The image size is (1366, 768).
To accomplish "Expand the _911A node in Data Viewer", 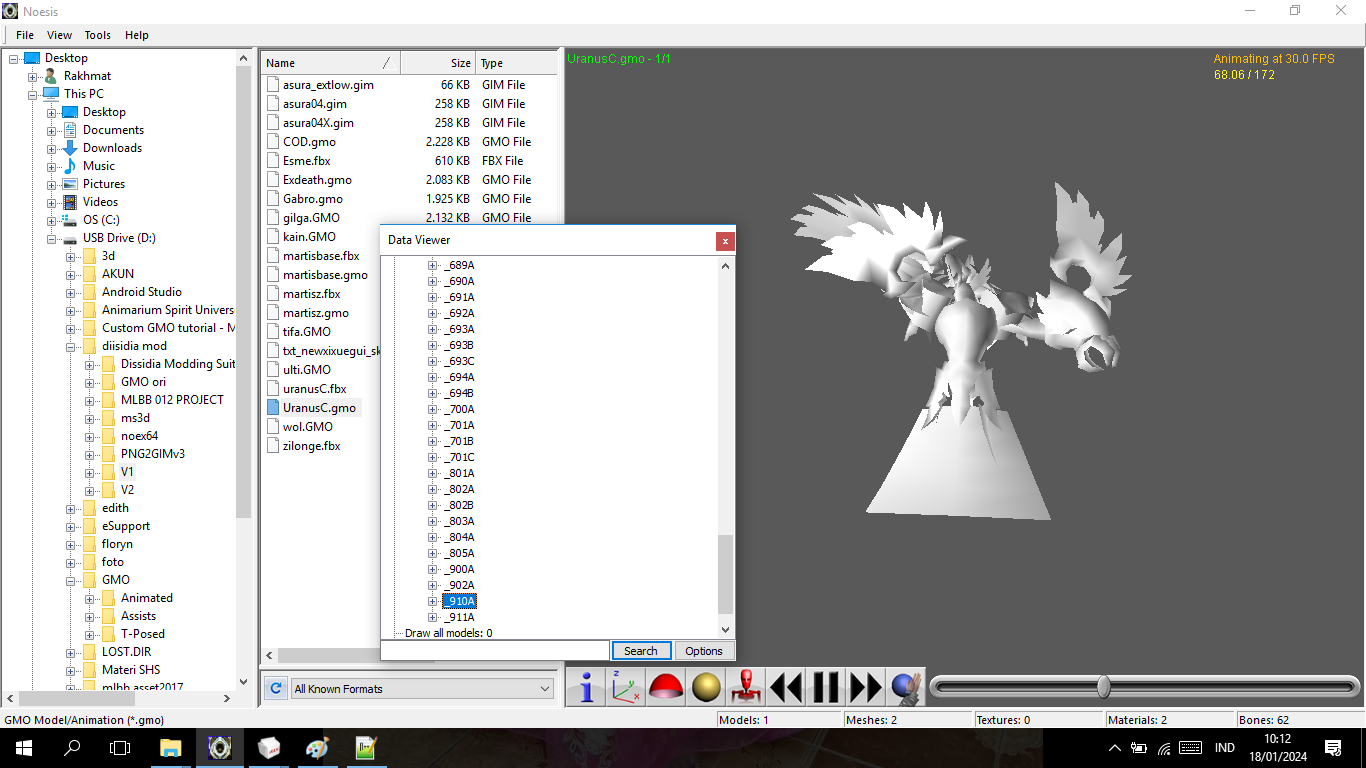I will point(433,617).
